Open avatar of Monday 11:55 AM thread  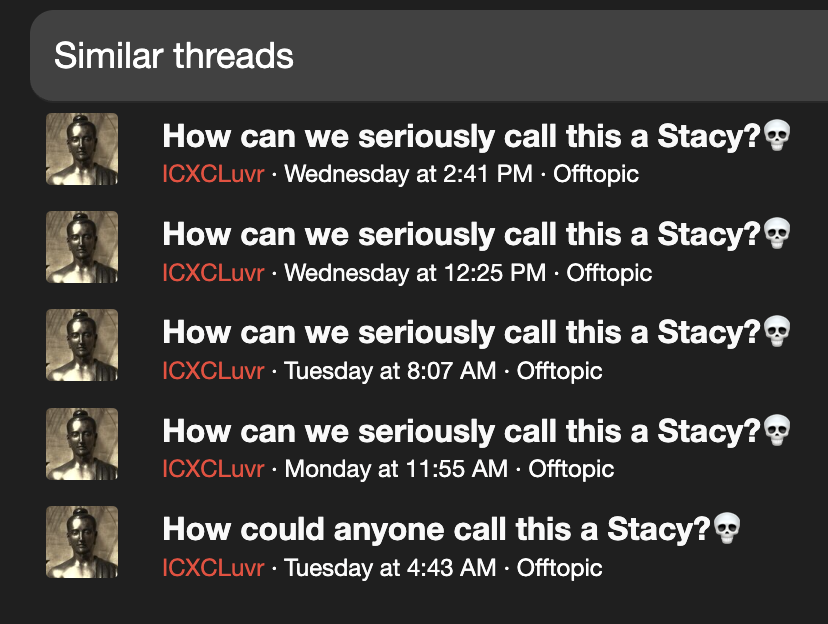click(x=82, y=444)
